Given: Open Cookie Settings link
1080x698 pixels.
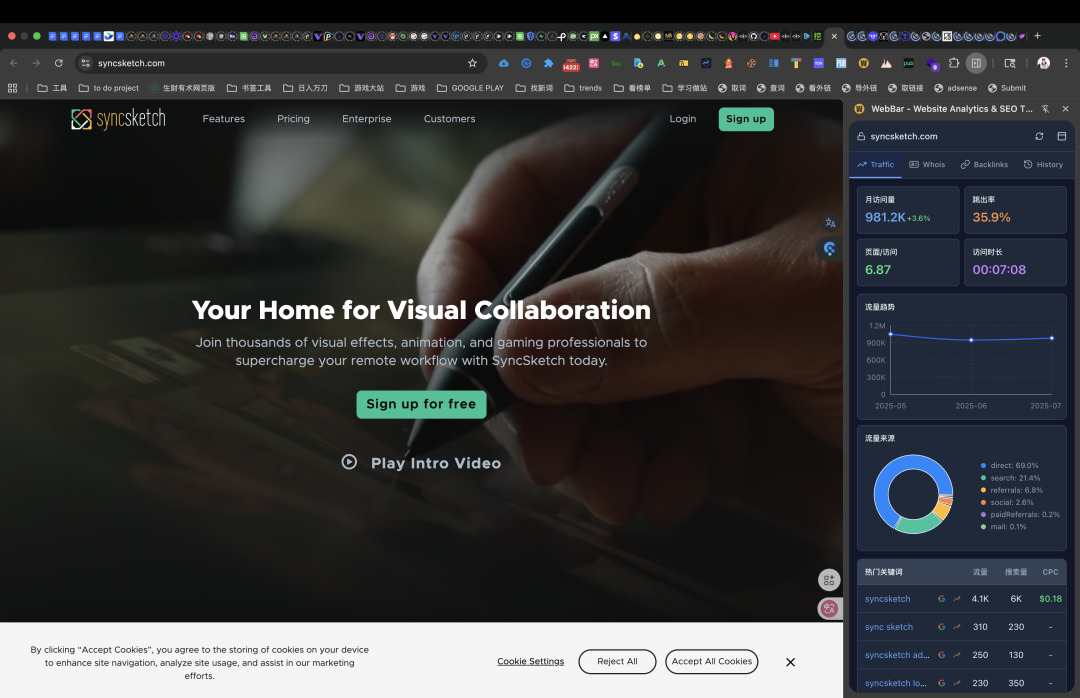Looking at the screenshot, I should [x=530, y=661].
